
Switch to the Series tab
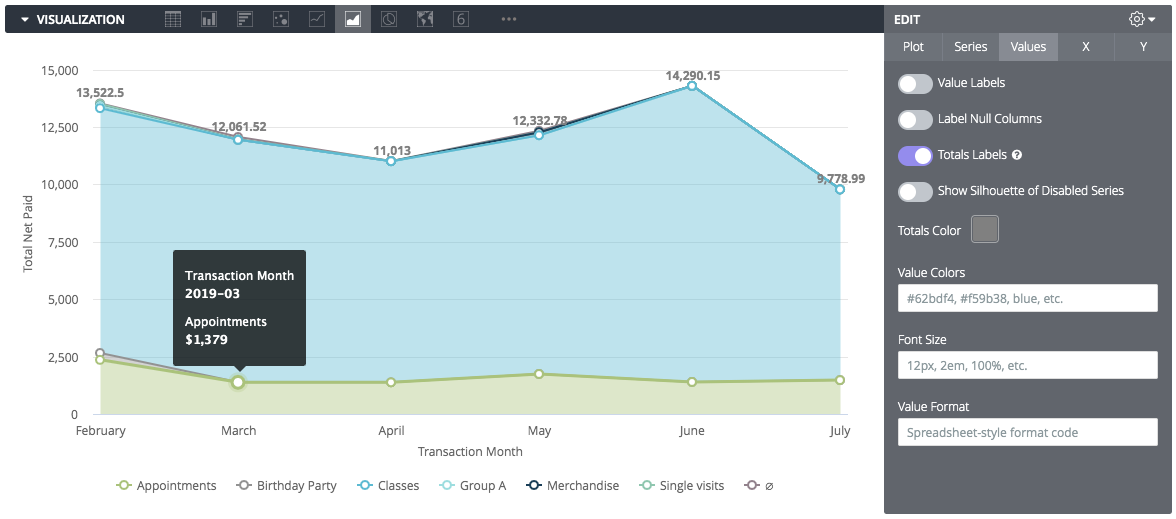pos(970,47)
